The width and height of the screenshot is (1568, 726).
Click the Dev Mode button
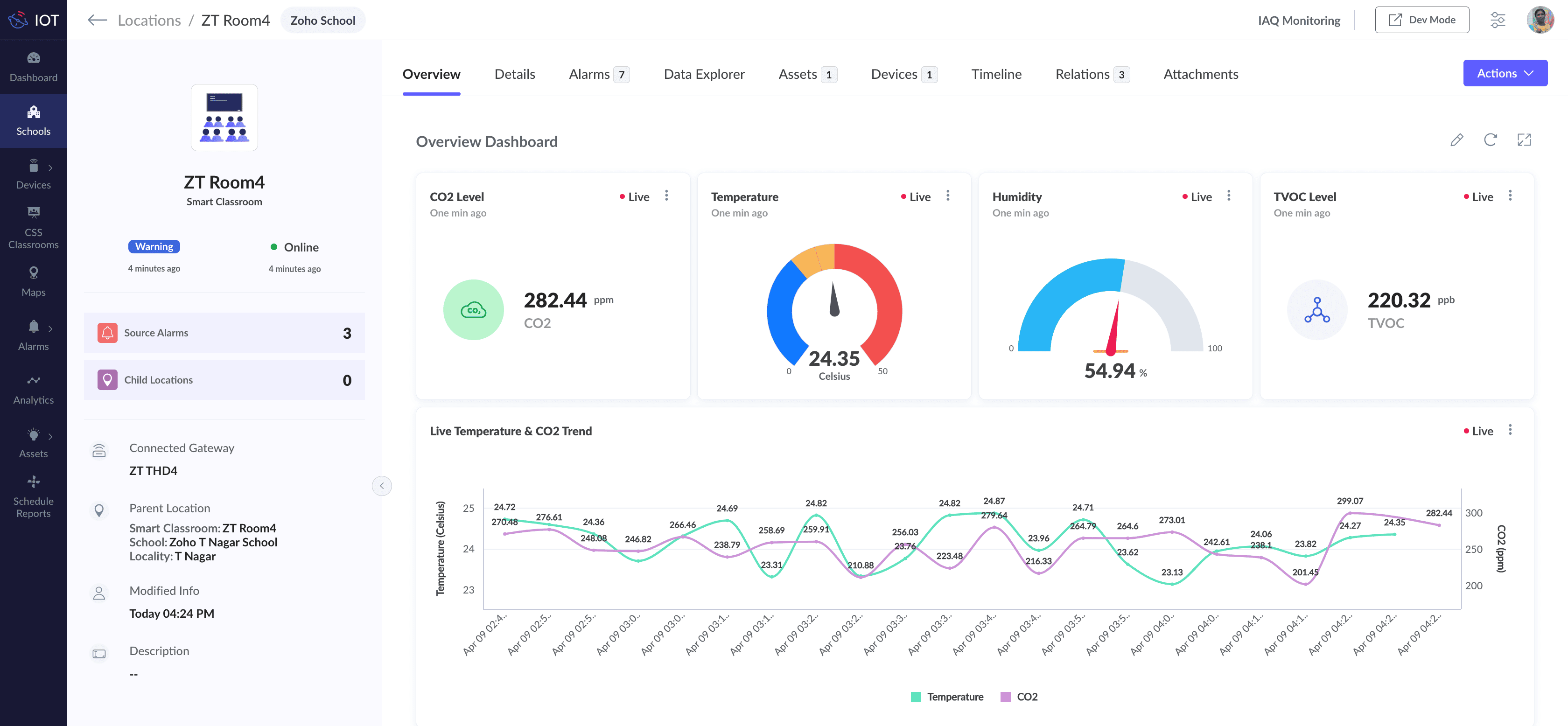[x=1421, y=20]
